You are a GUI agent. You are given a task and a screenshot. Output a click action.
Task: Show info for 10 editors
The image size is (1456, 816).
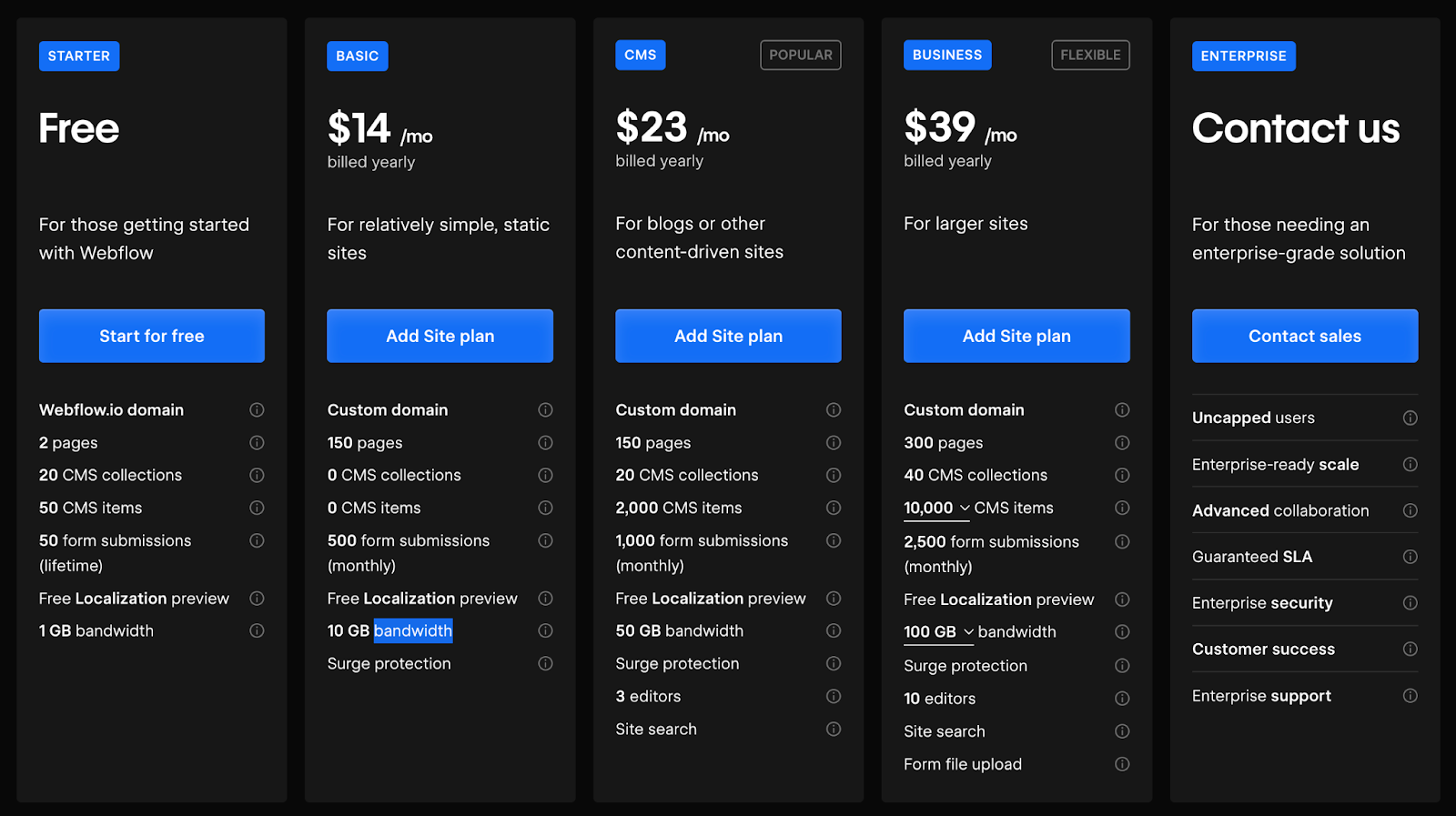coord(1122,699)
